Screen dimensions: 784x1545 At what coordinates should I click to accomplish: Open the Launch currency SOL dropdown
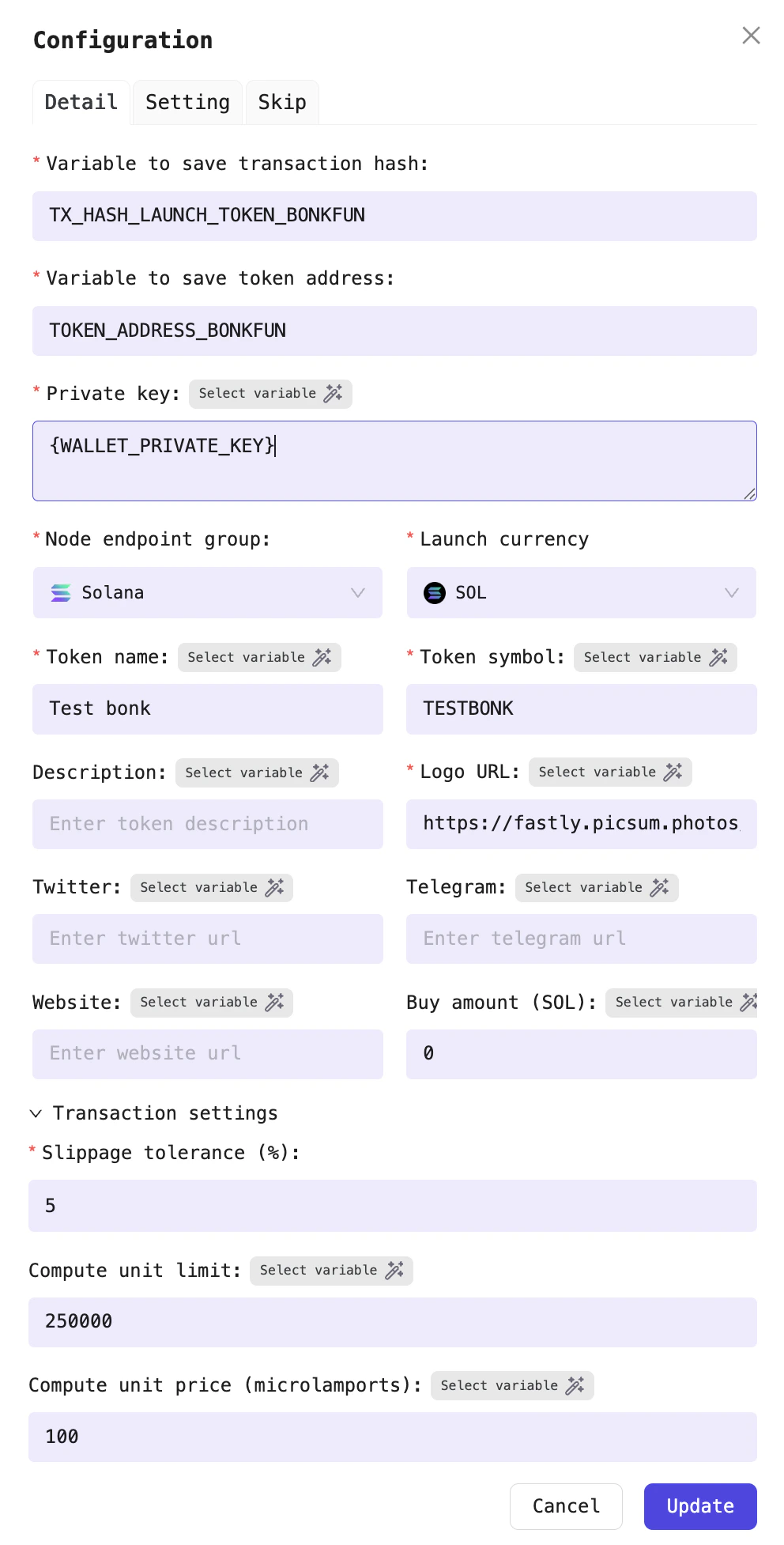point(731,593)
